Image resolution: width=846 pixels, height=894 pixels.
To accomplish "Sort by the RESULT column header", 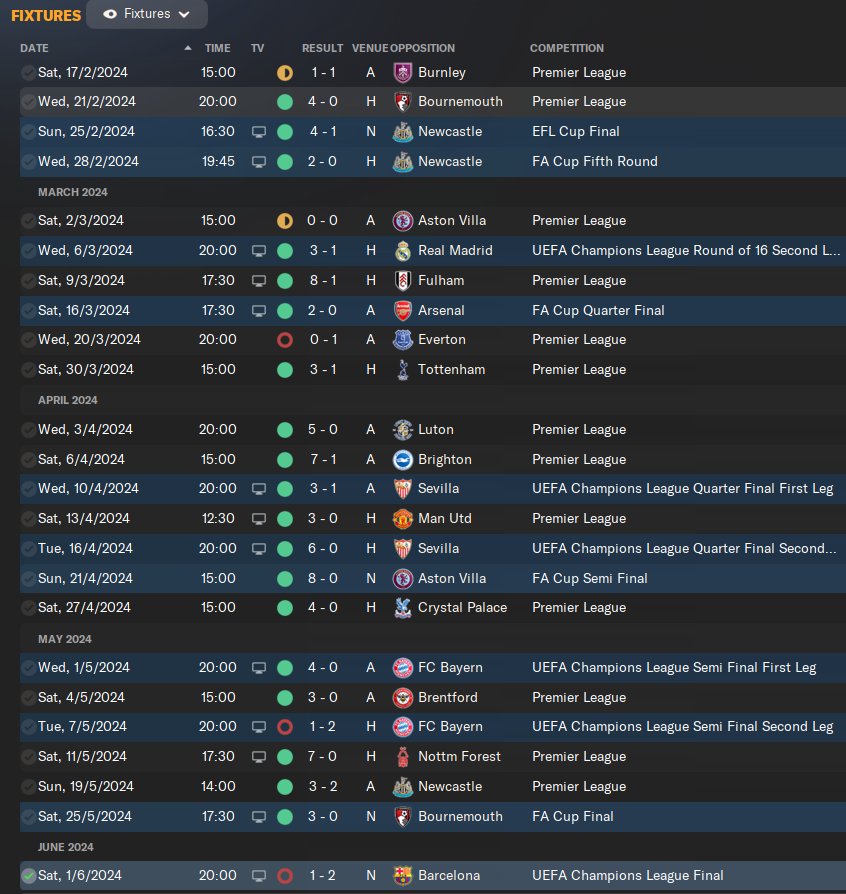I will [322, 48].
